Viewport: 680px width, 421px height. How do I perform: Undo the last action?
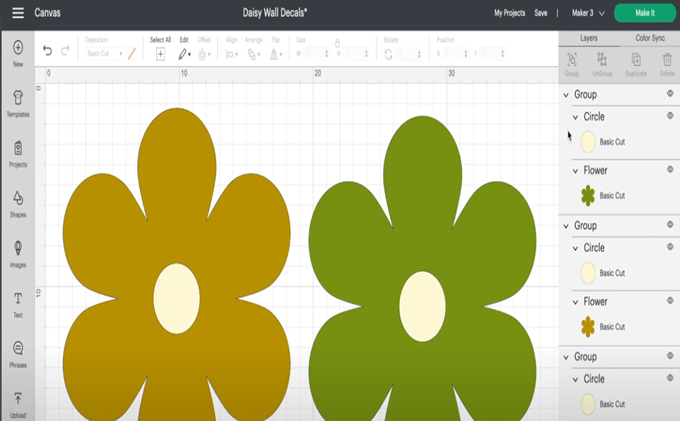pos(47,51)
